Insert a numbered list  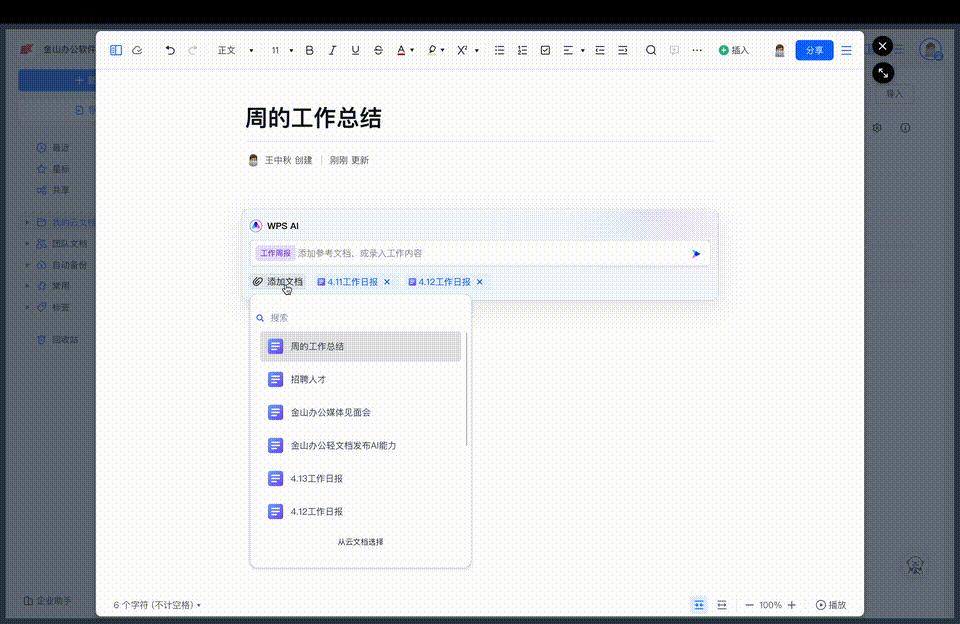pyautogui.click(x=522, y=50)
